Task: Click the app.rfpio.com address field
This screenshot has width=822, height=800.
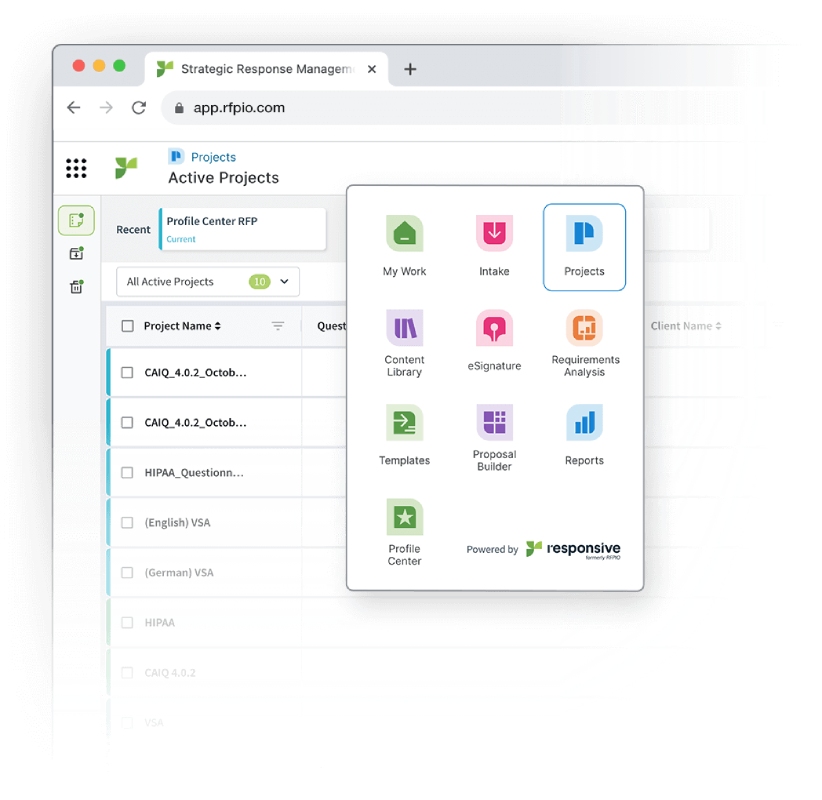Action: (x=239, y=108)
